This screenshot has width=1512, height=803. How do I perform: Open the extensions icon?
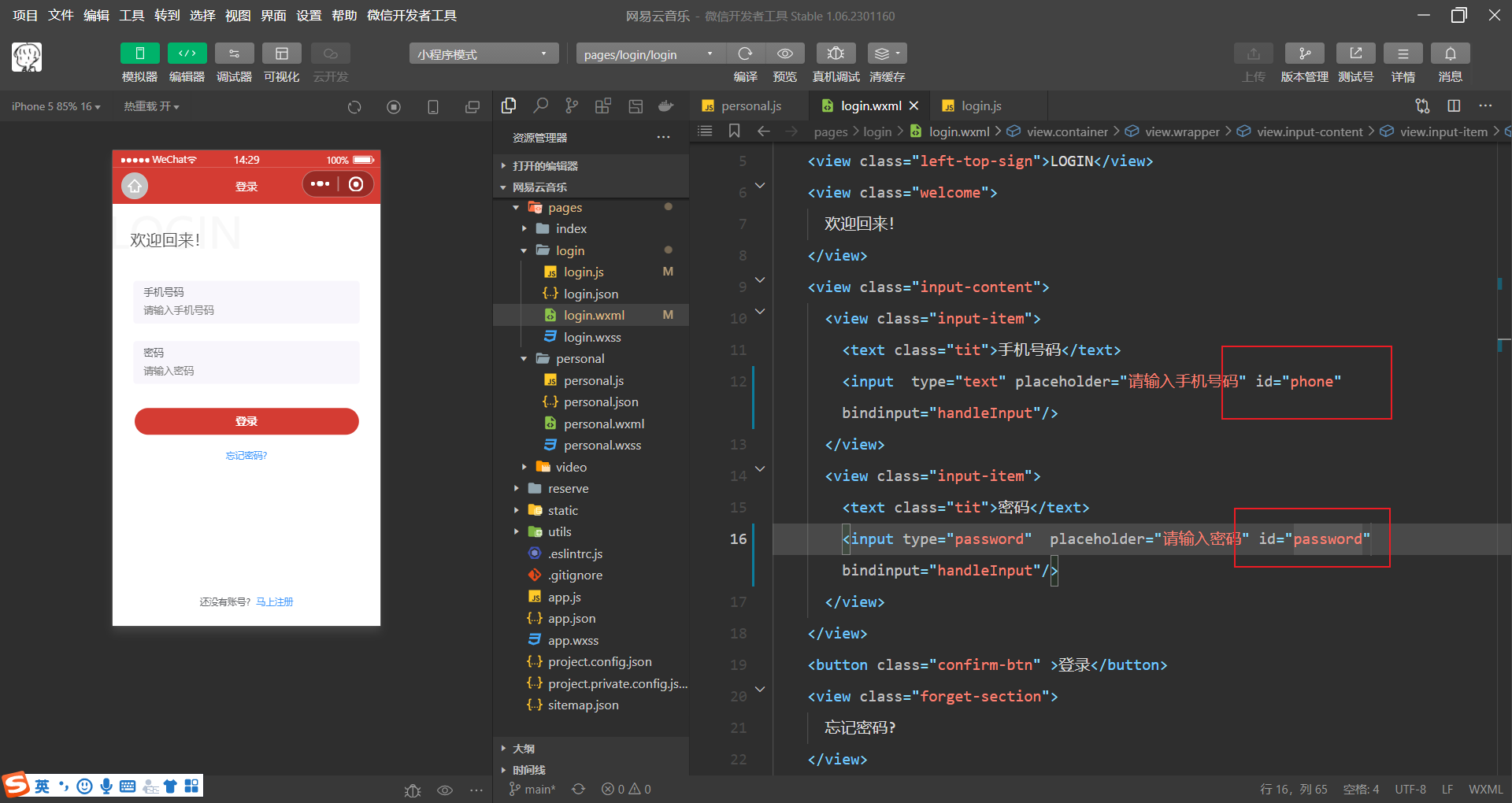pyautogui.click(x=603, y=105)
